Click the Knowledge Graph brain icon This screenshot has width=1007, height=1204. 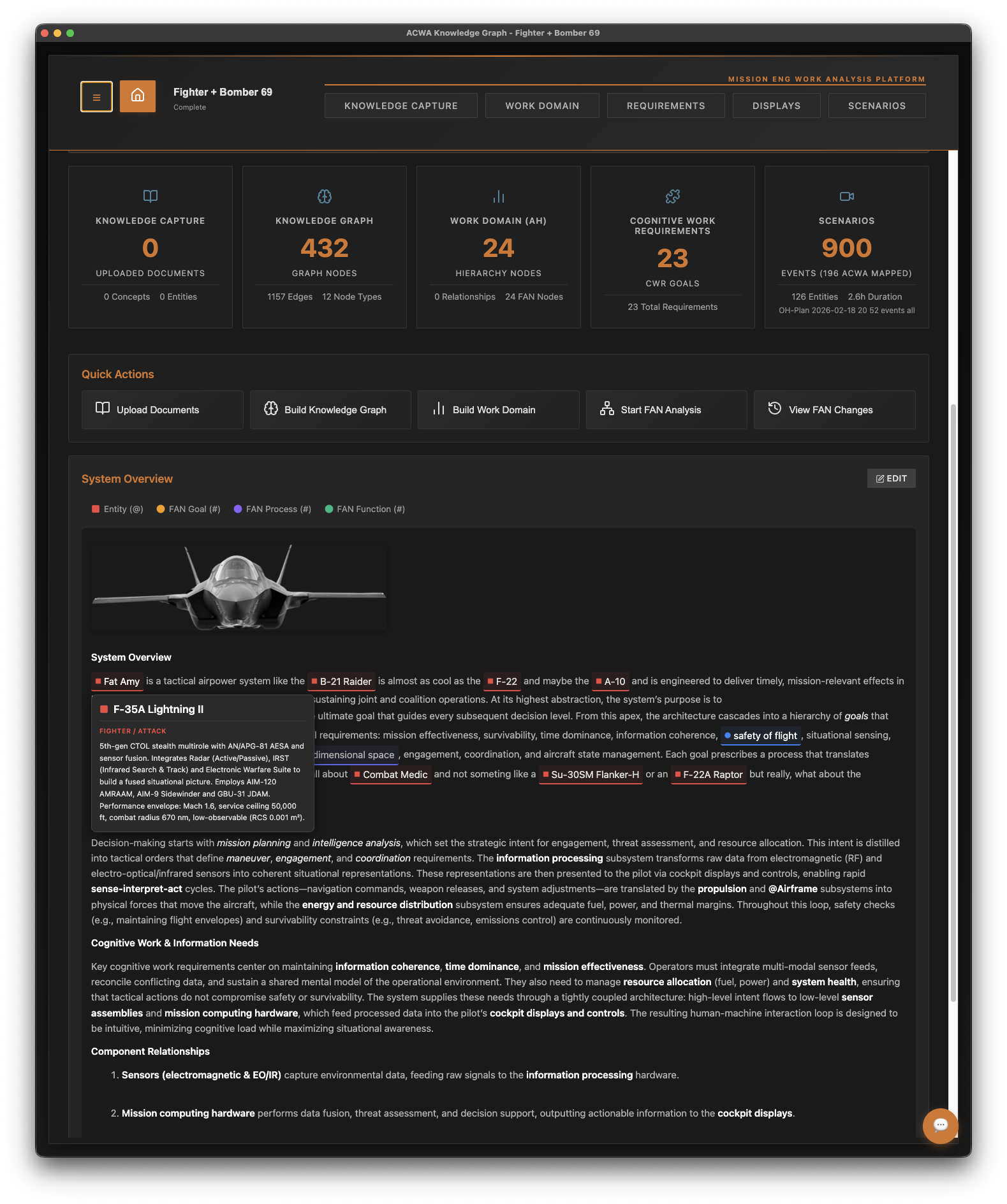[325, 196]
